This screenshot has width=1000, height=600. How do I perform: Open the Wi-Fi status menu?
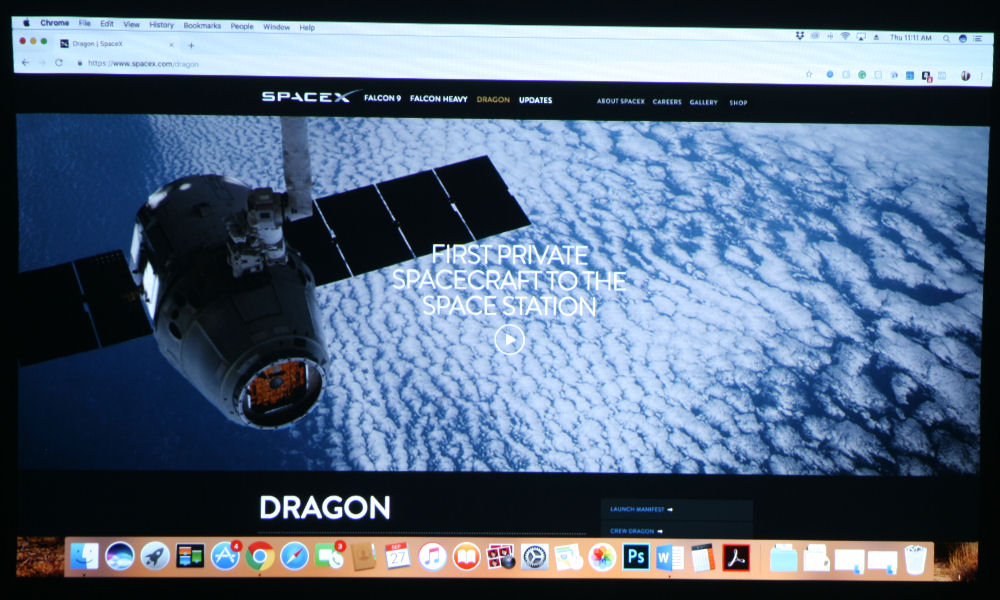point(845,36)
